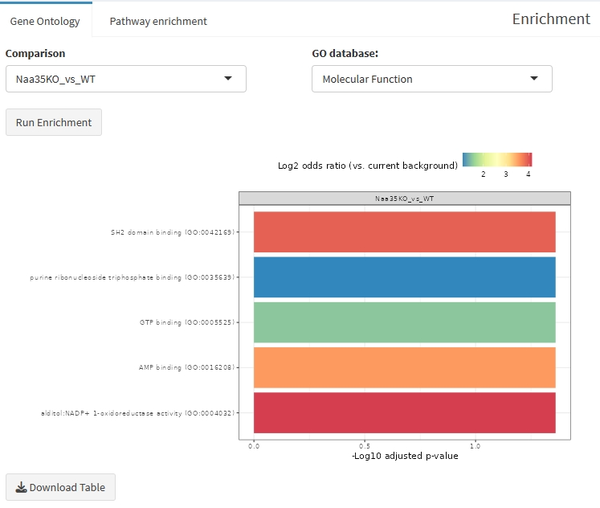The height and width of the screenshot is (508, 600).
Task: Click the orange AMP binding bar
Action: click(x=404, y=367)
